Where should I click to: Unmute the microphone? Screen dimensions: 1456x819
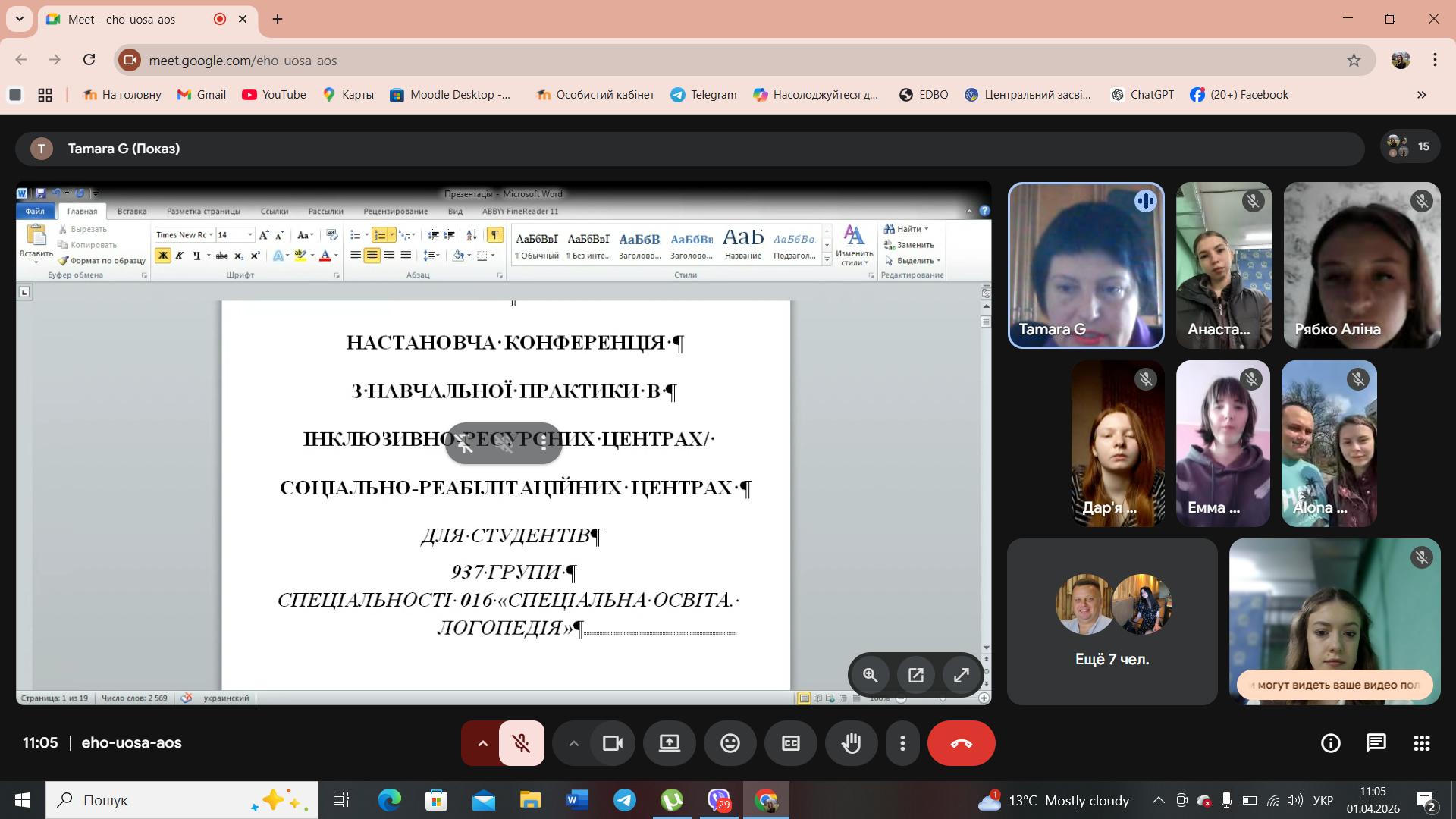pos(521,743)
